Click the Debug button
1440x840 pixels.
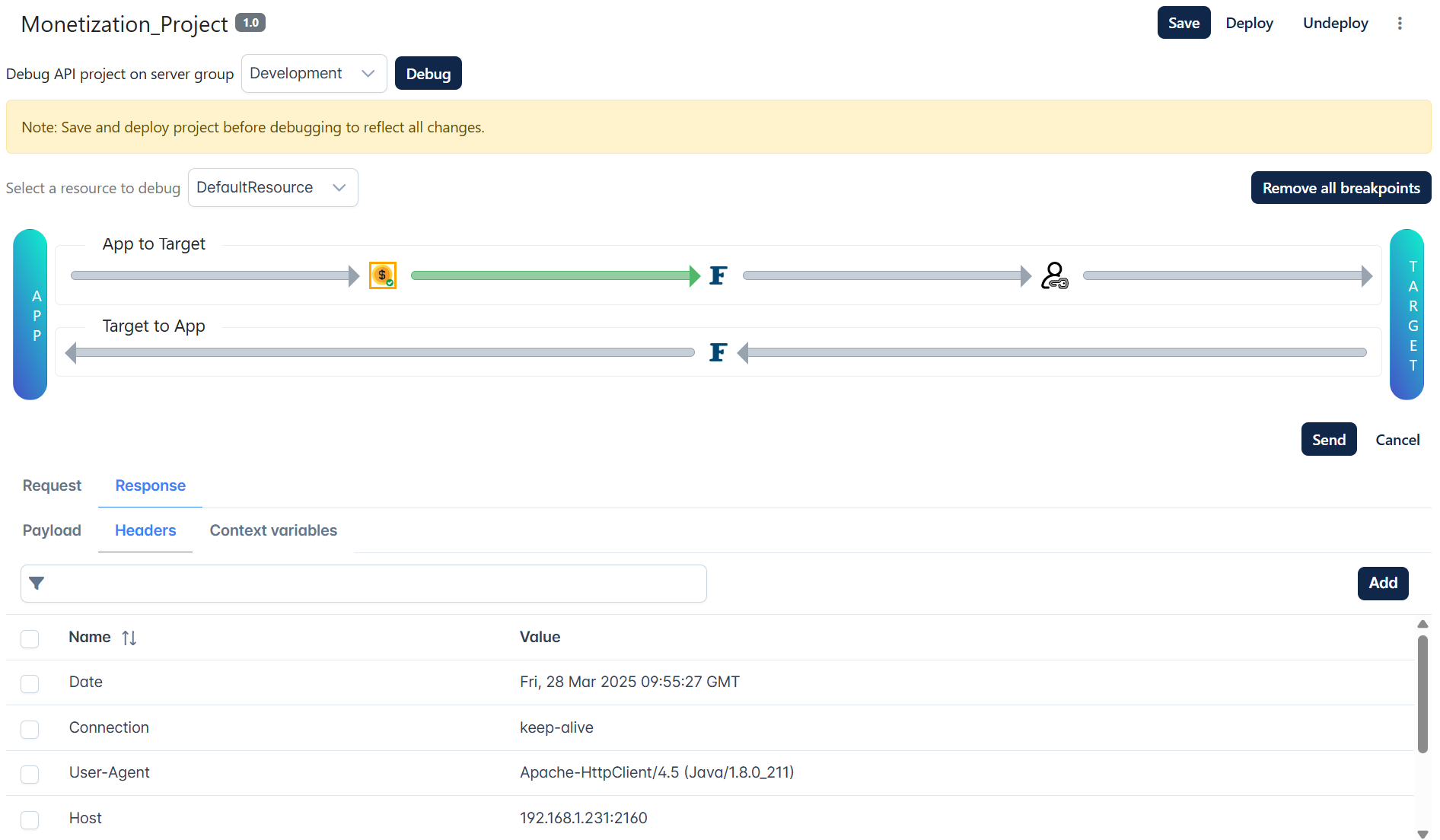(x=428, y=74)
